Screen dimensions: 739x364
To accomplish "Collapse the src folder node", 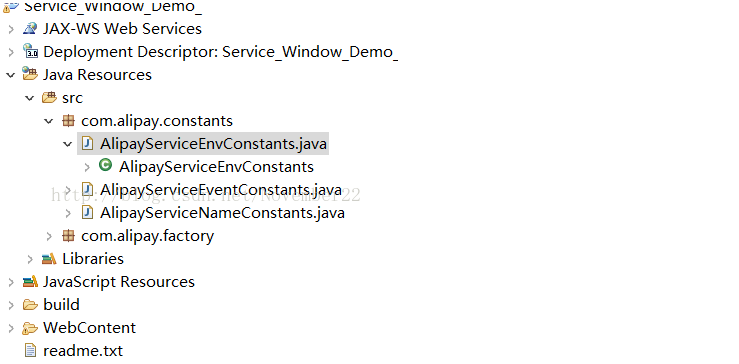I will [x=30, y=98].
